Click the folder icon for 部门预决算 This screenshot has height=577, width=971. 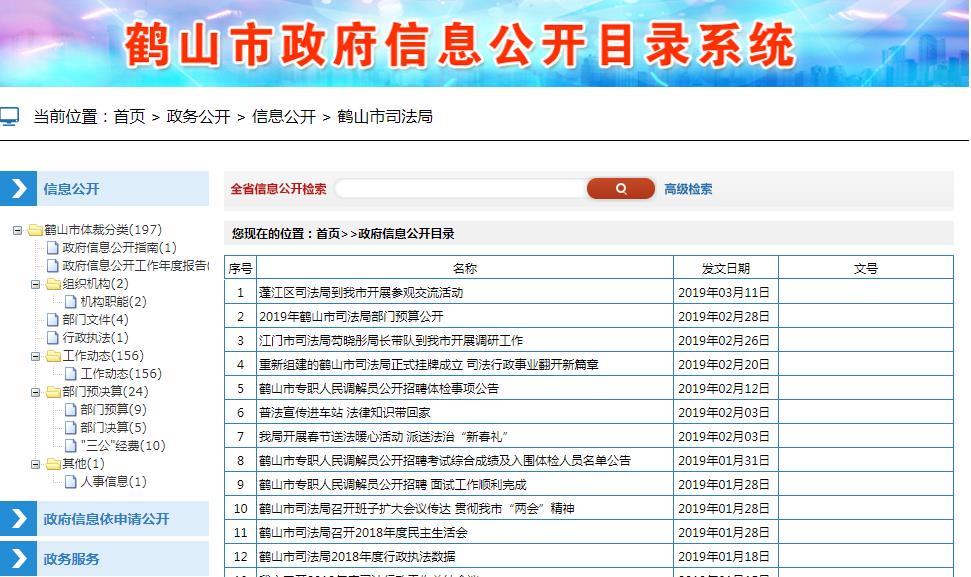click(x=53, y=392)
